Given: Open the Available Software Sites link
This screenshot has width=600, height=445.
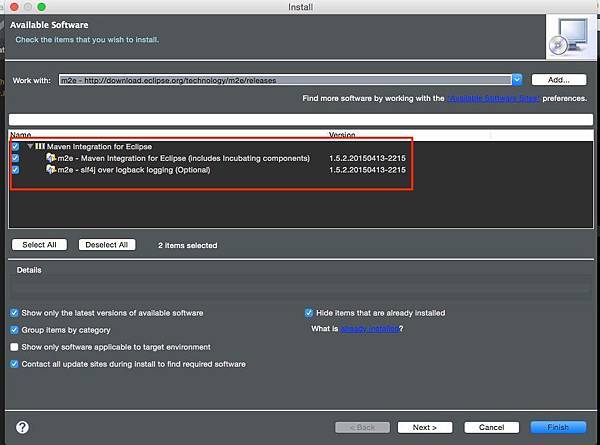Looking at the screenshot, I should [x=493, y=99].
